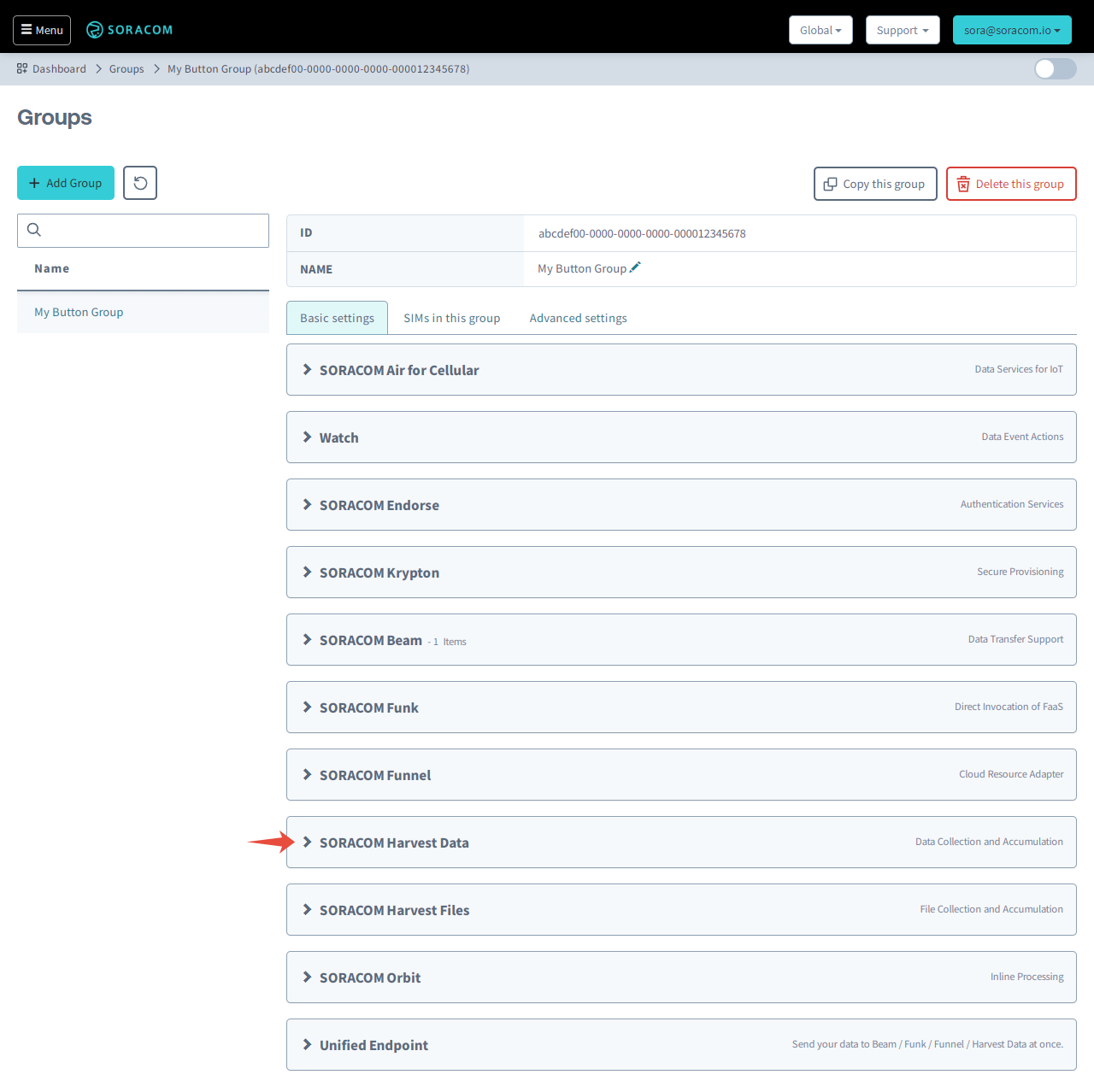Click the Add Group button
The width and height of the screenshot is (1094, 1092).
[x=66, y=183]
